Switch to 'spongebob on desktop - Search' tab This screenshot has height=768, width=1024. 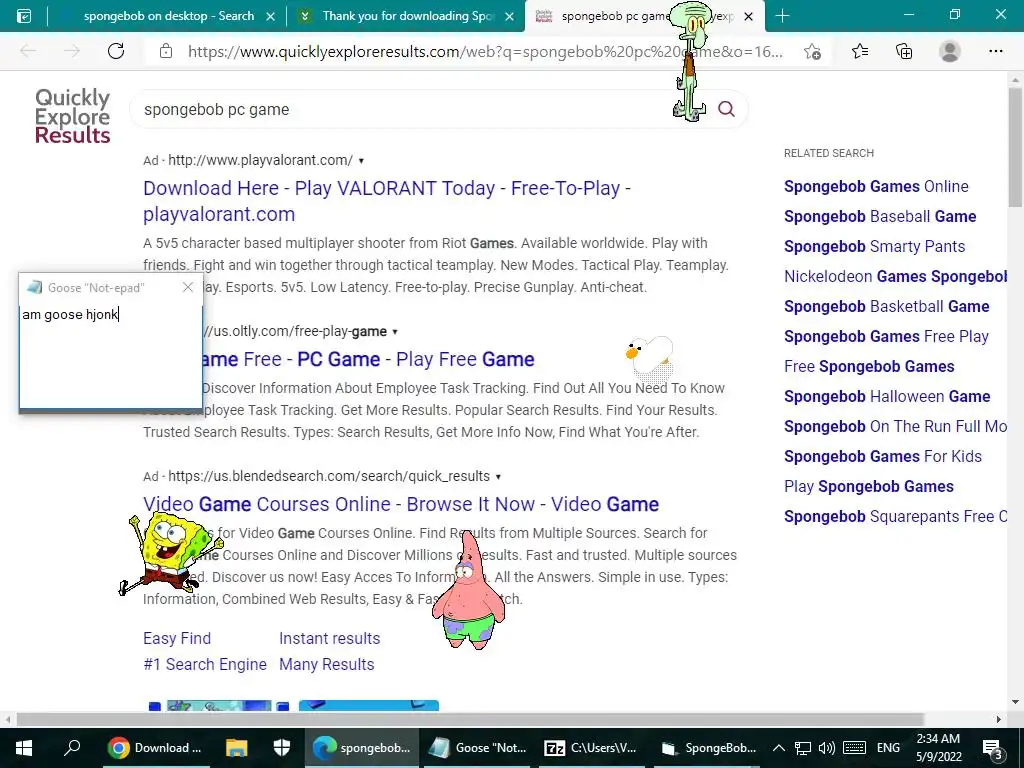[x=168, y=16]
